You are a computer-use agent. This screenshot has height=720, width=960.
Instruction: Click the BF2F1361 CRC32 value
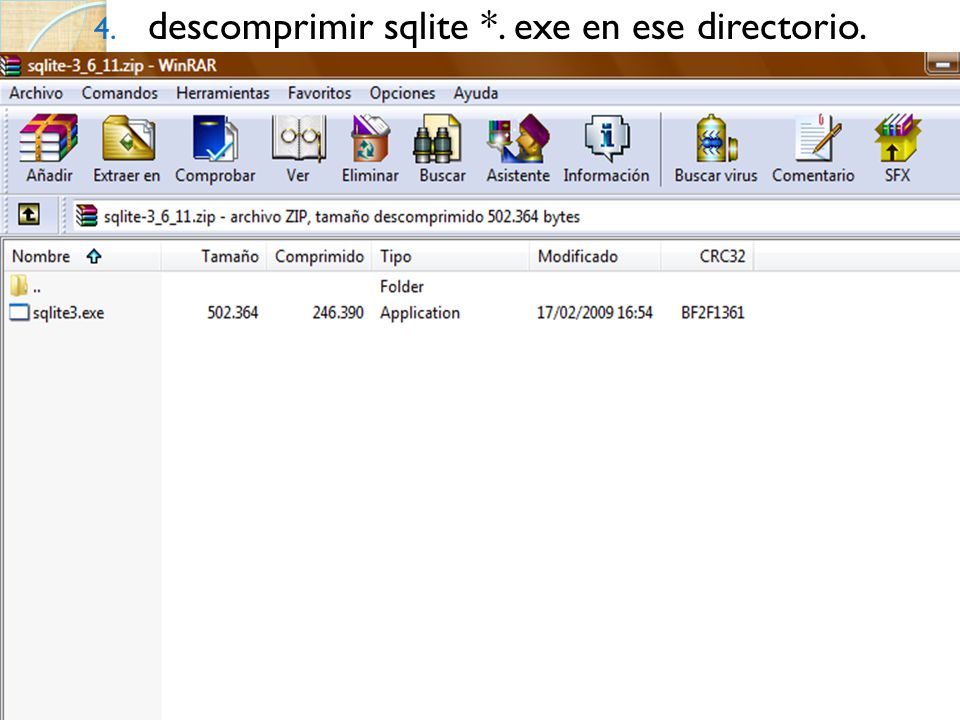click(x=713, y=312)
